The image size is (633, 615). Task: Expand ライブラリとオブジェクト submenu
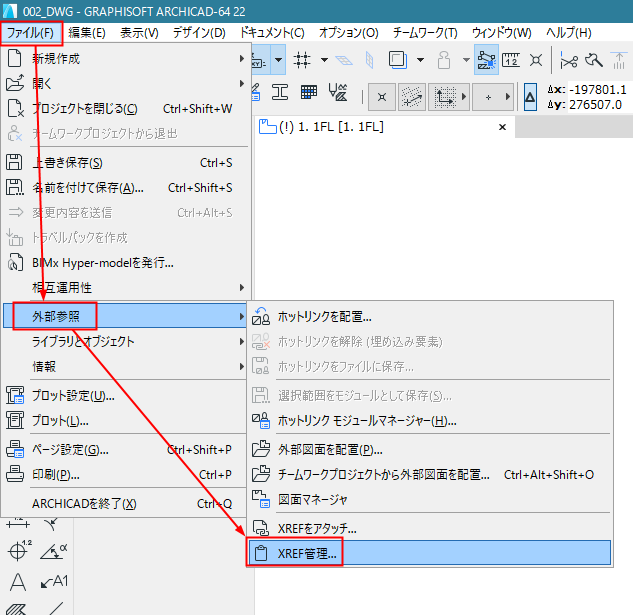point(126,342)
